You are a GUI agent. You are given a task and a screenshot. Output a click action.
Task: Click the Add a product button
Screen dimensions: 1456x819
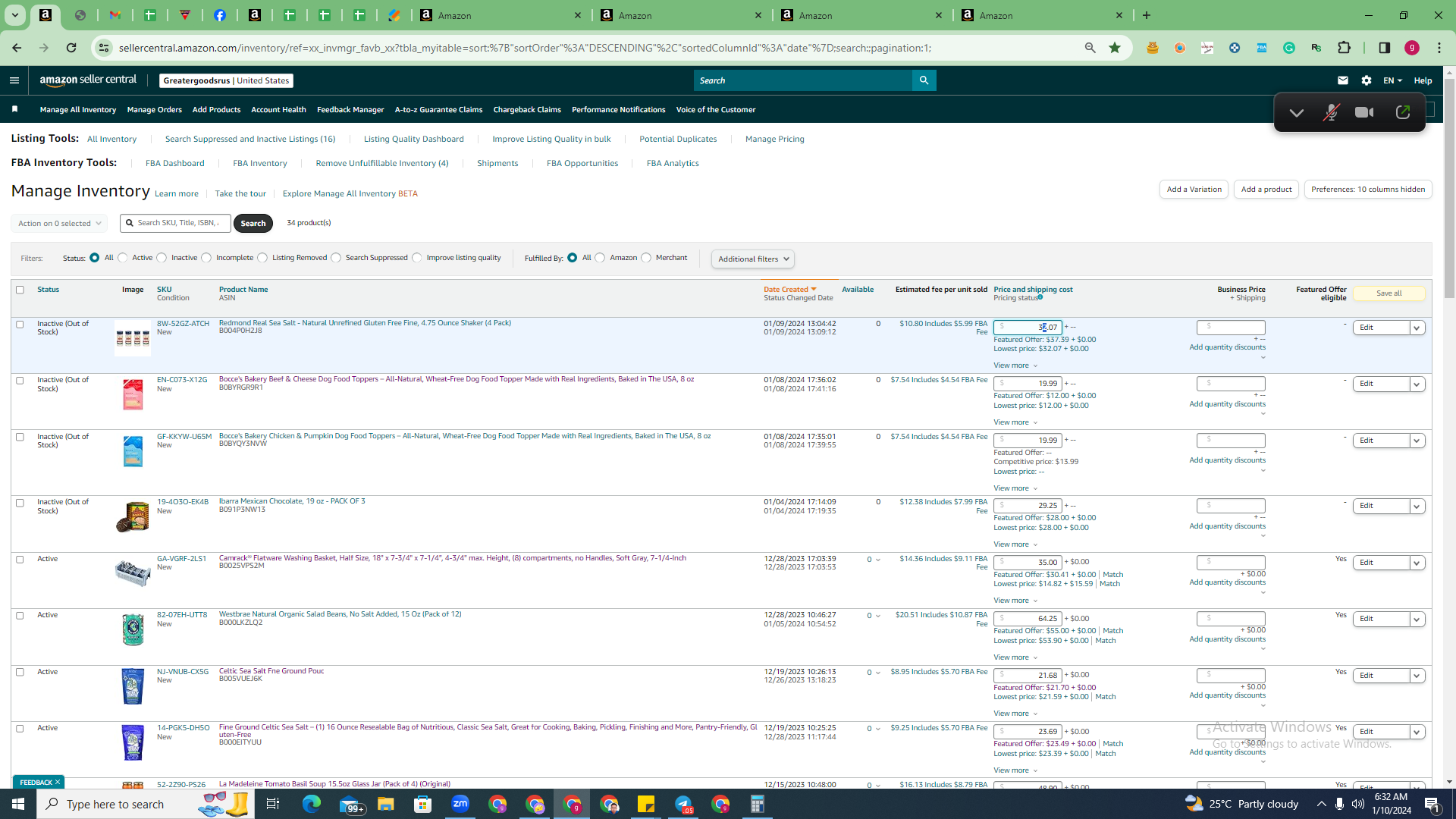point(1266,190)
